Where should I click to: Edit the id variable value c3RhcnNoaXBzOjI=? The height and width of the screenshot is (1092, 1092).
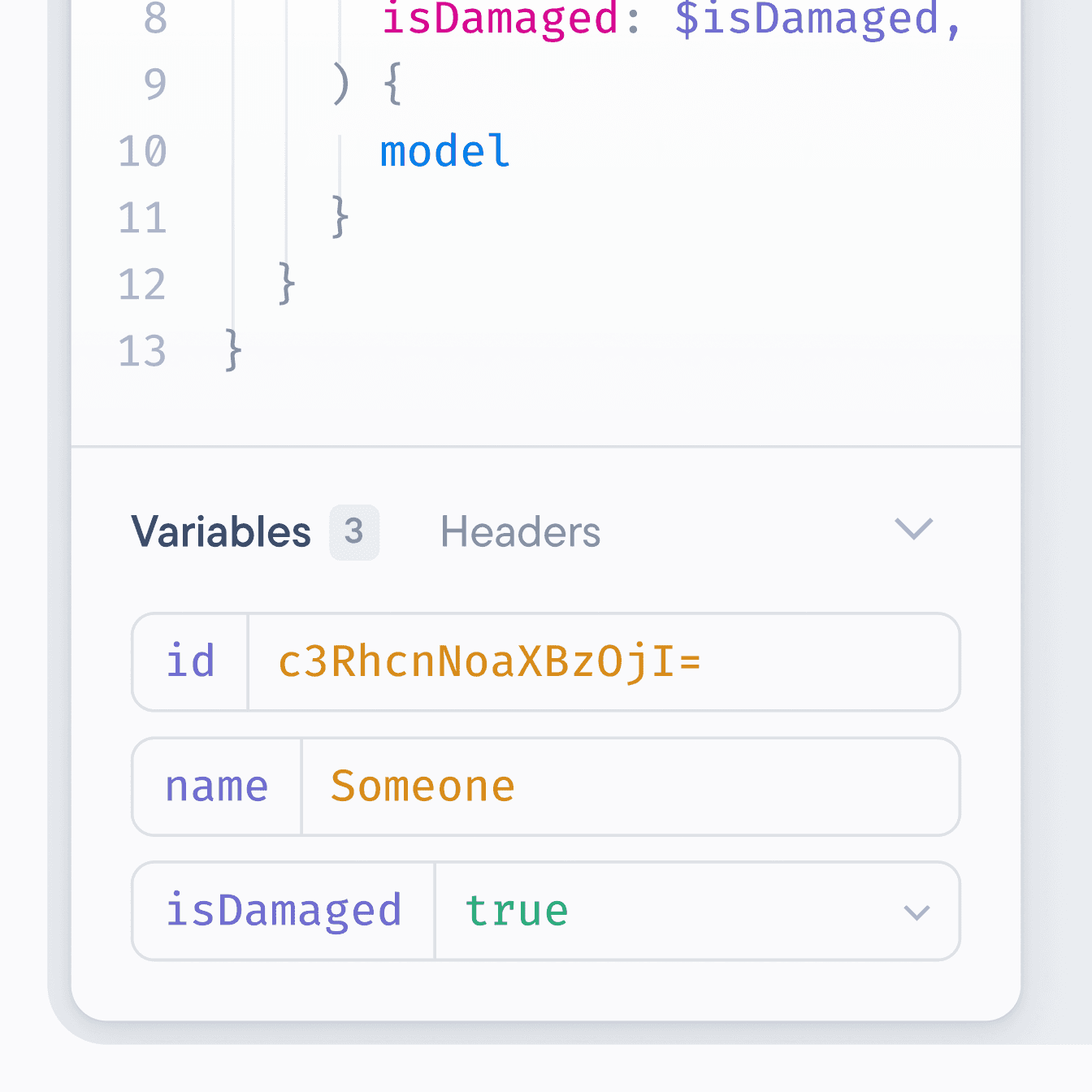click(x=489, y=662)
